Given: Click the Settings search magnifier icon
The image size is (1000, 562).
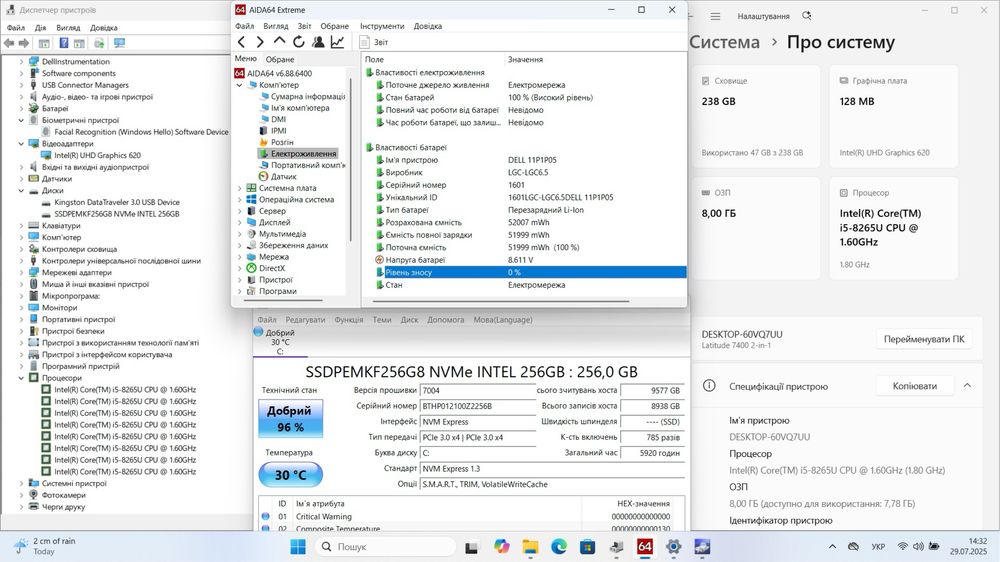Looking at the screenshot, I should 807,16.
